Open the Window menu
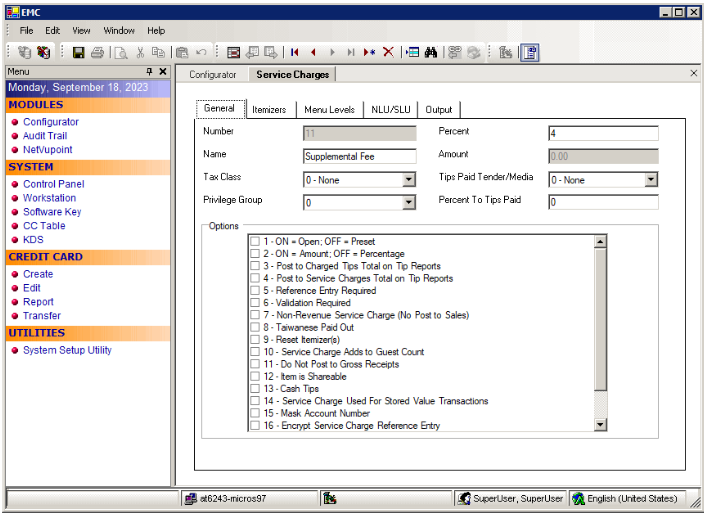709x514 pixels. coord(119,31)
